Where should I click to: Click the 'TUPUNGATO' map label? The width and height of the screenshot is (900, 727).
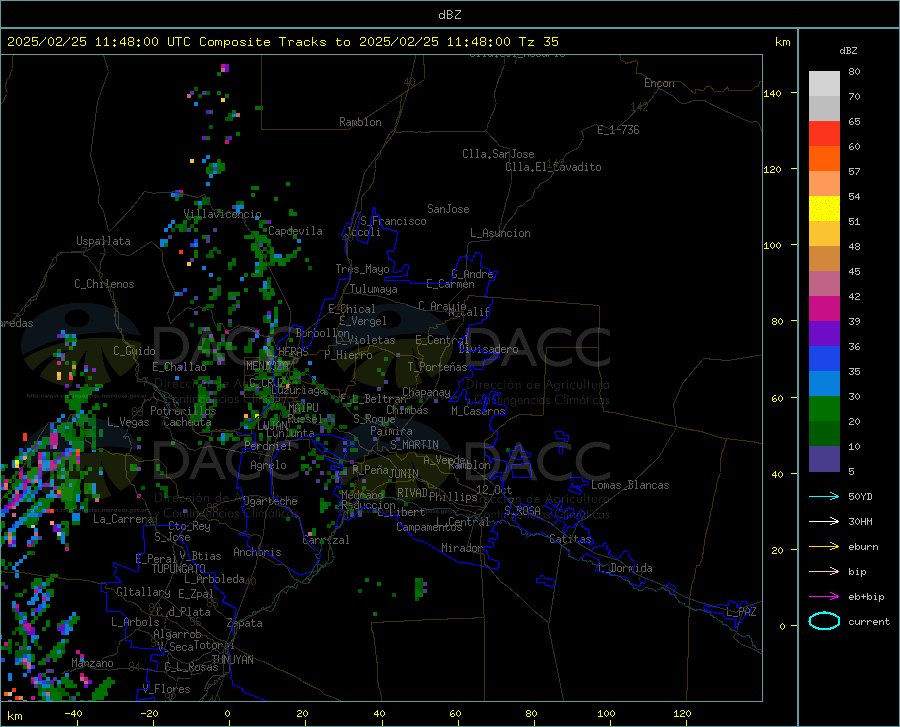(x=179, y=569)
